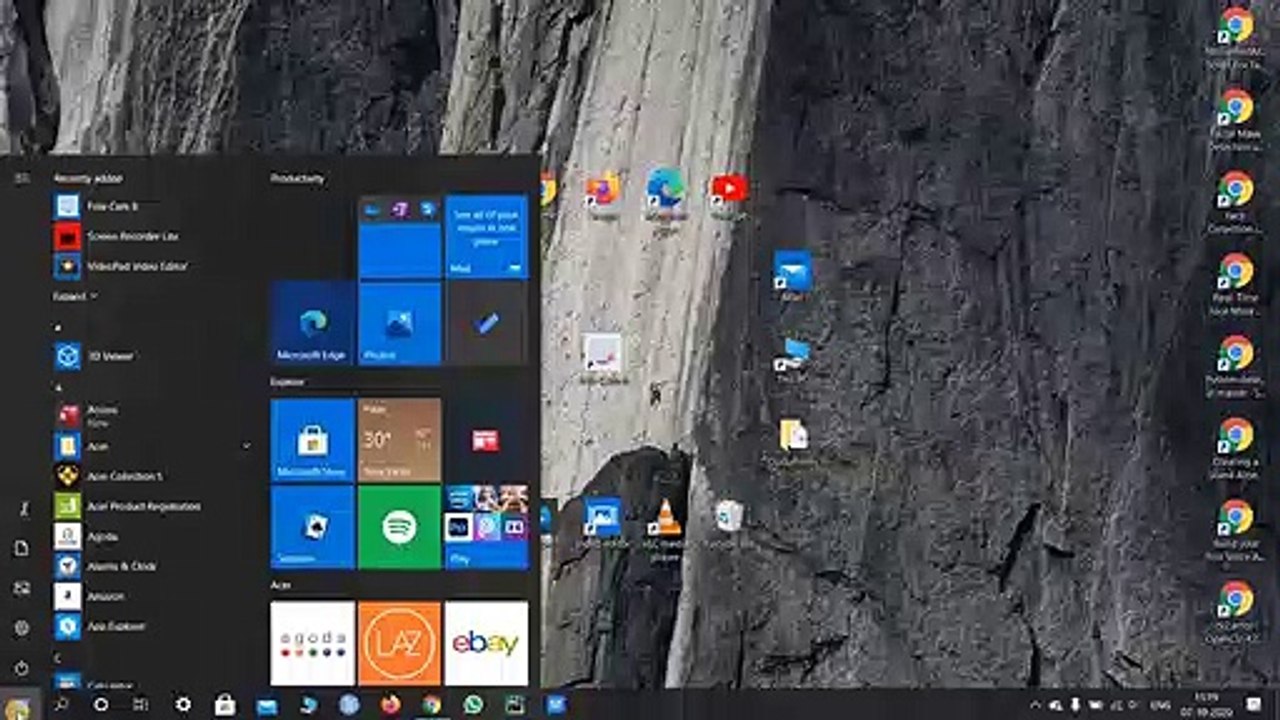Open Access from the app list
Image resolution: width=1280 pixels, height=720 pixels.
tap(147, 414)
